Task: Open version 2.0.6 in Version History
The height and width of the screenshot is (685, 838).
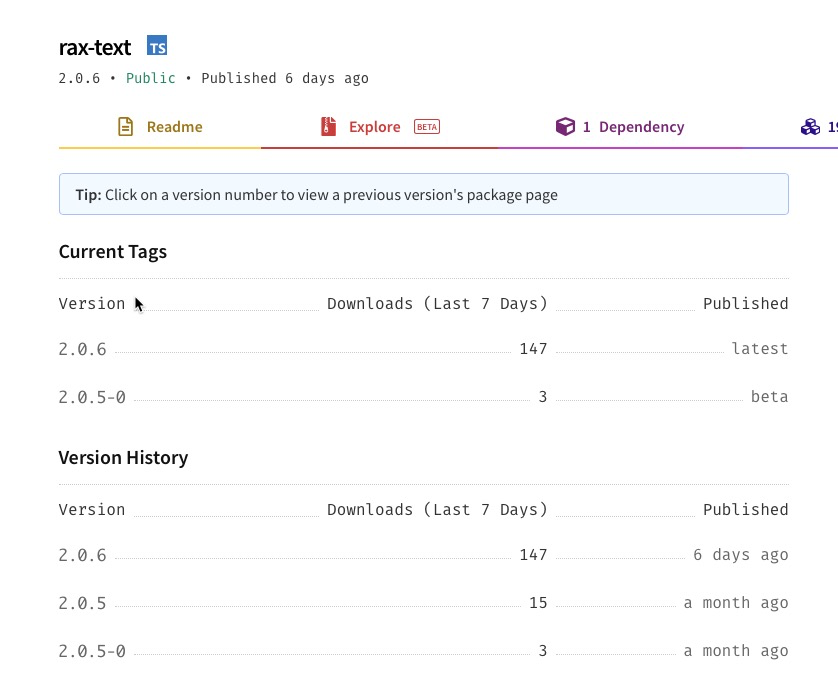Action: 82,555
